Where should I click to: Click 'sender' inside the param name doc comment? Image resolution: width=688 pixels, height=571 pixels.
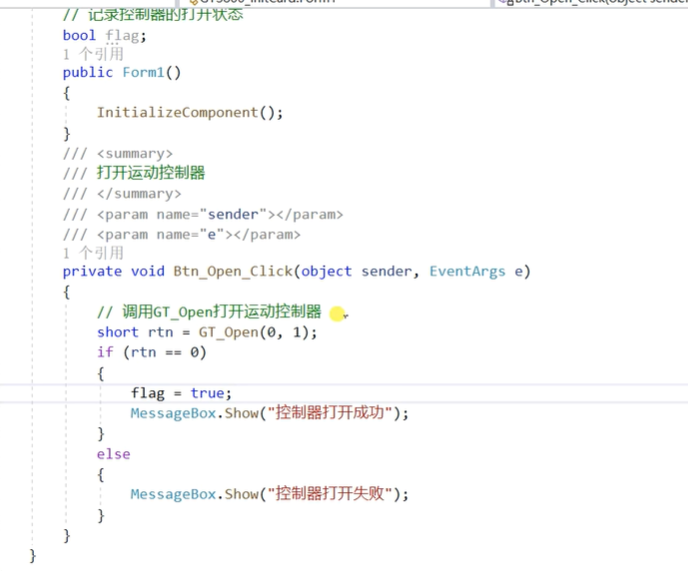233,214
